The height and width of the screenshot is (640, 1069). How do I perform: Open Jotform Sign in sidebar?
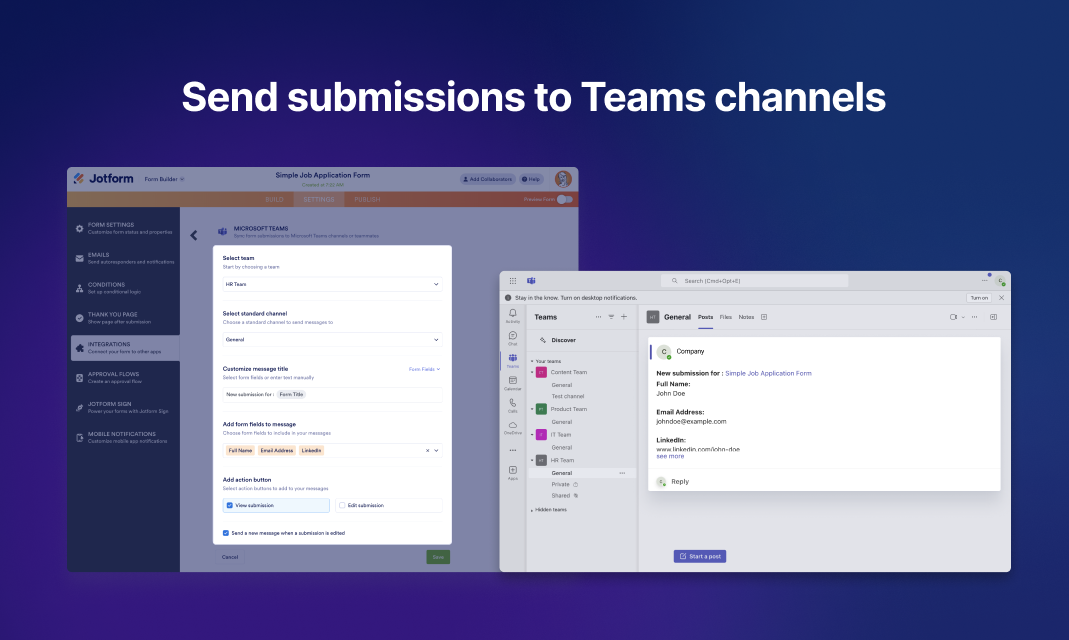124,408
